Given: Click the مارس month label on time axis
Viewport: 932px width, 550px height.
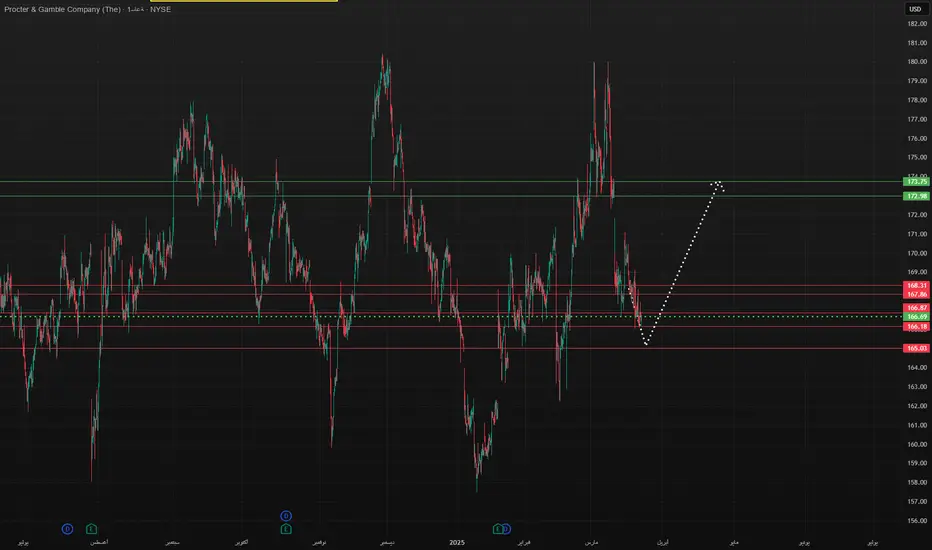Looking at the screenshot, I should coord(591,542).
